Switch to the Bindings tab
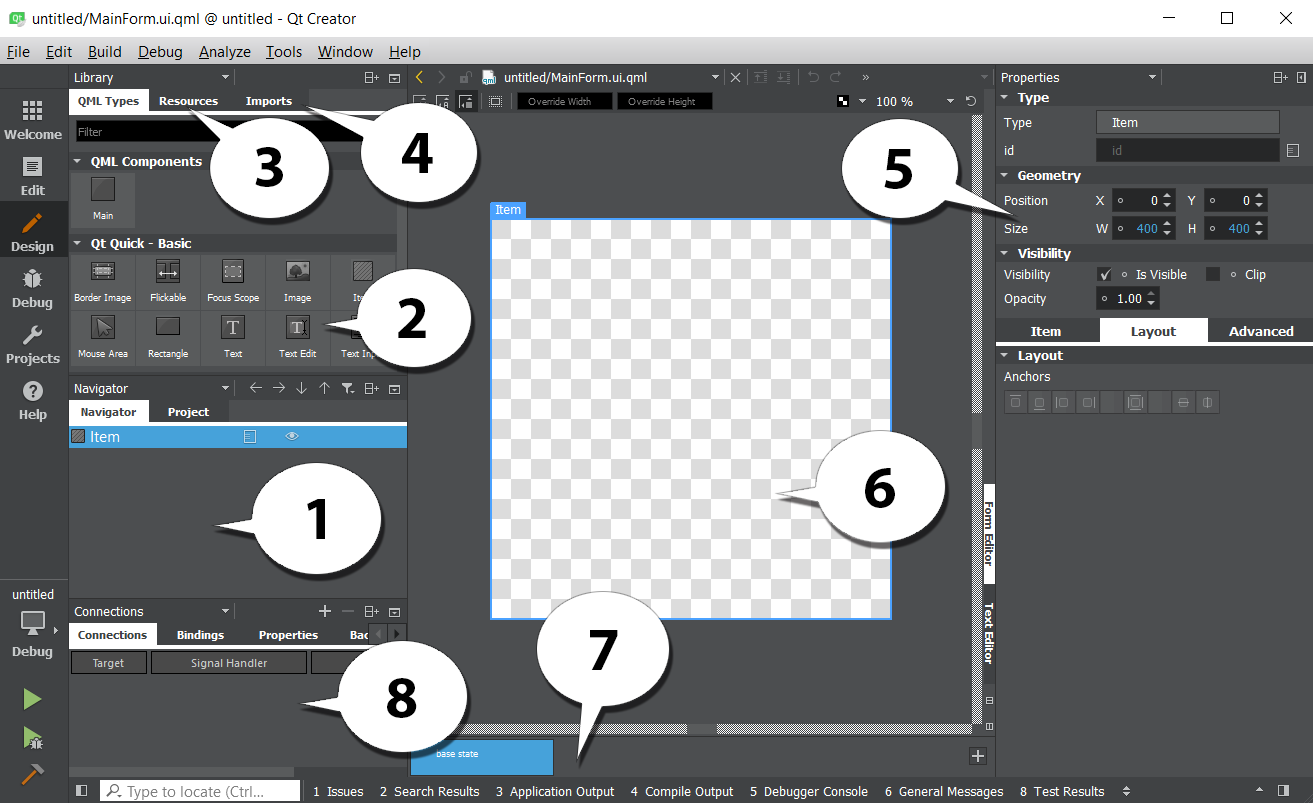The width and height of the screenshot is (1313, 803). click(200, 635)
